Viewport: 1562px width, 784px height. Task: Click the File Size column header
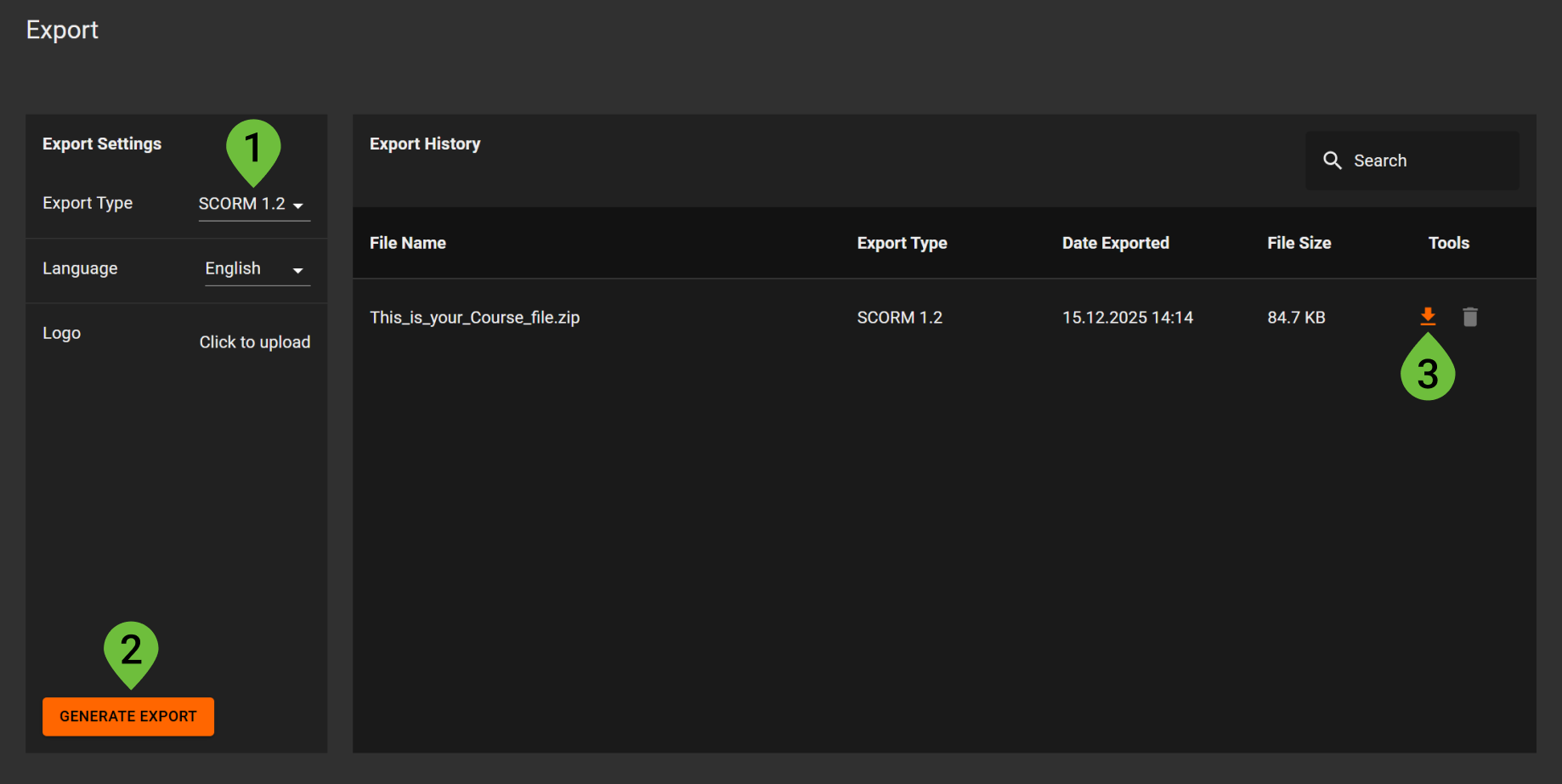[1299, 243]
